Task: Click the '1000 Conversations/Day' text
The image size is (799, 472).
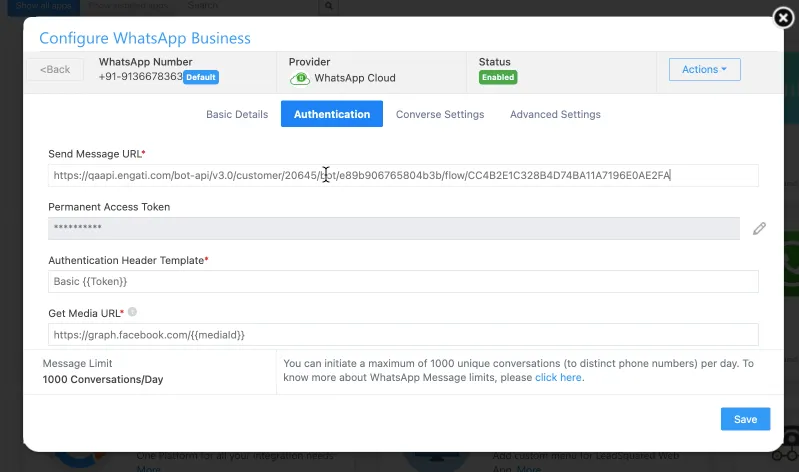Action: [x=103, y=379]
